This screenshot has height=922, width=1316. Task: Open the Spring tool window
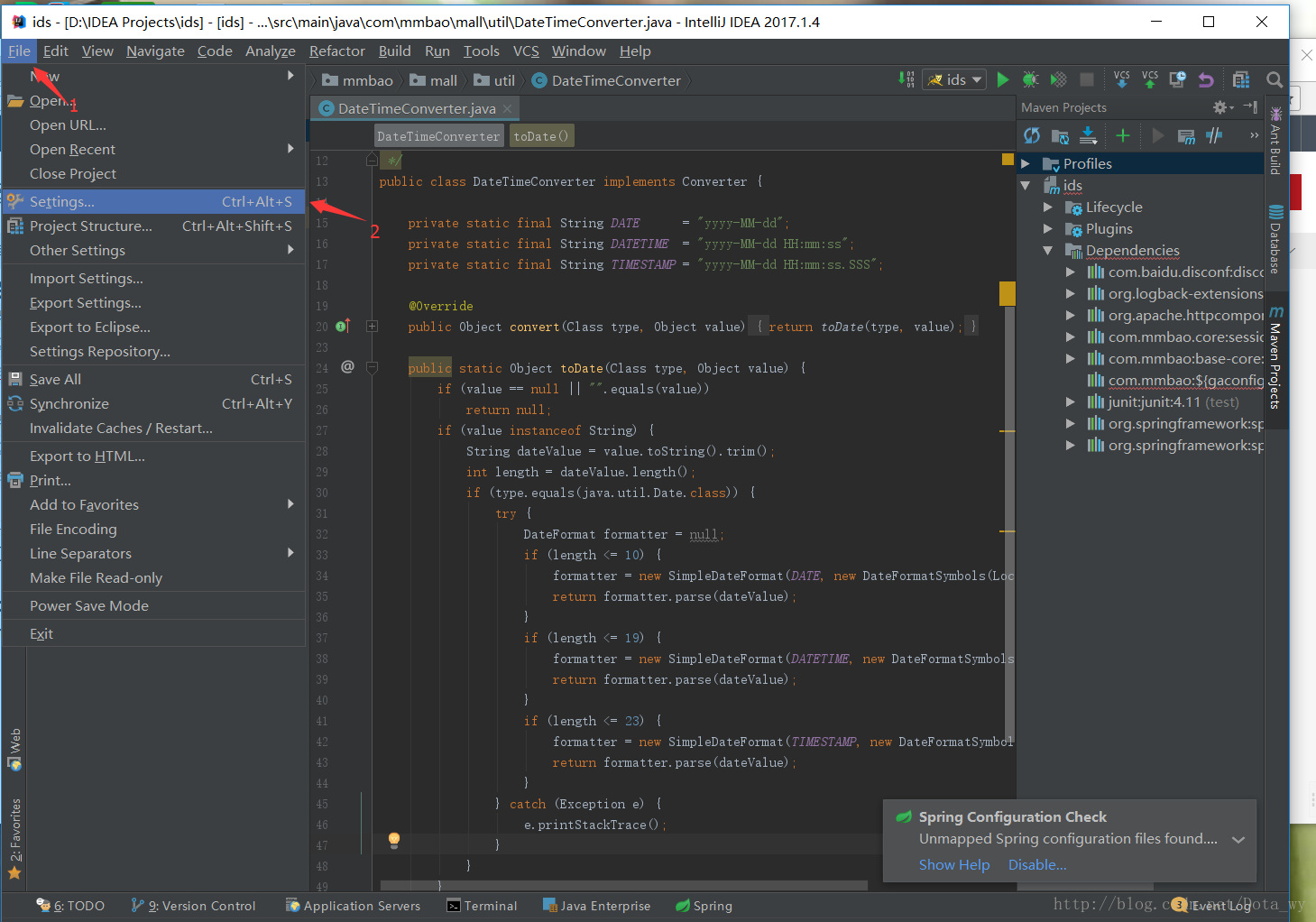tap(704, 906)
